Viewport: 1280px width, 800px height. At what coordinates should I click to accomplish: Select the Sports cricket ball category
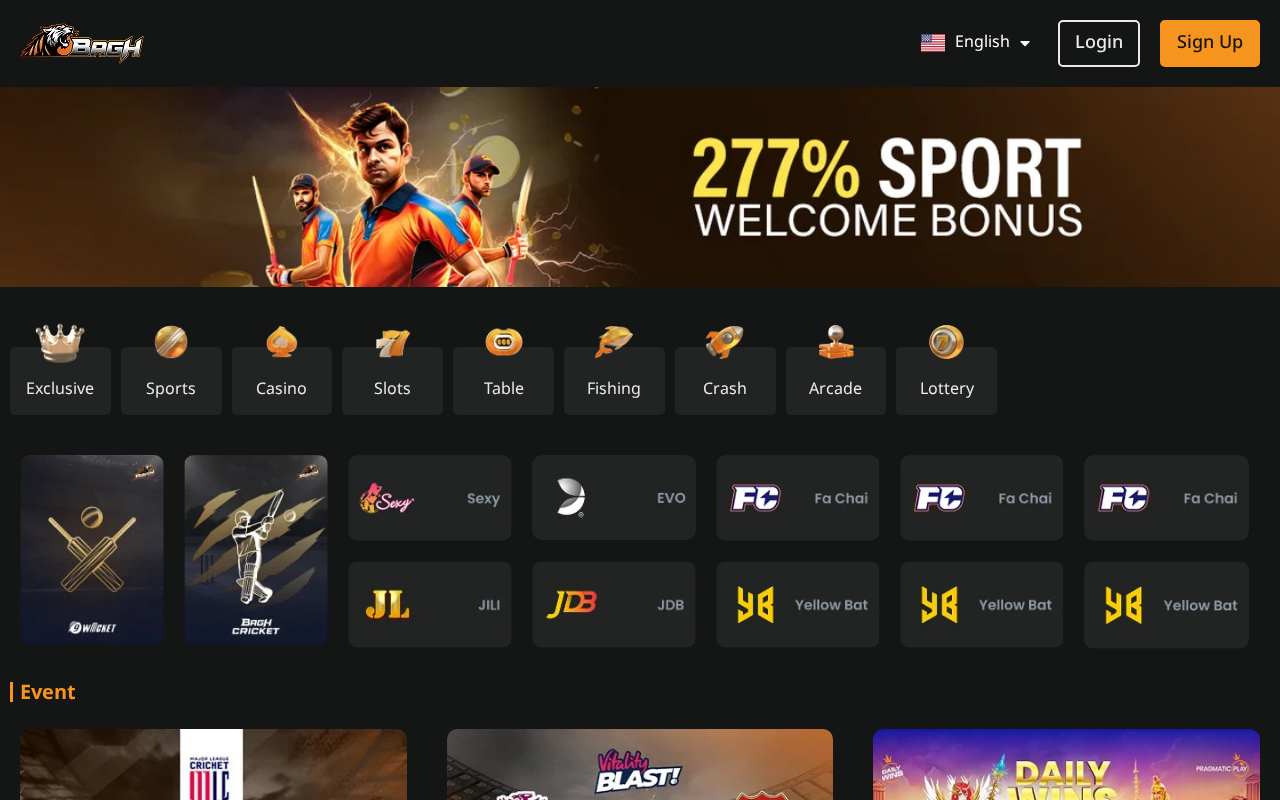tap(171, 370)
